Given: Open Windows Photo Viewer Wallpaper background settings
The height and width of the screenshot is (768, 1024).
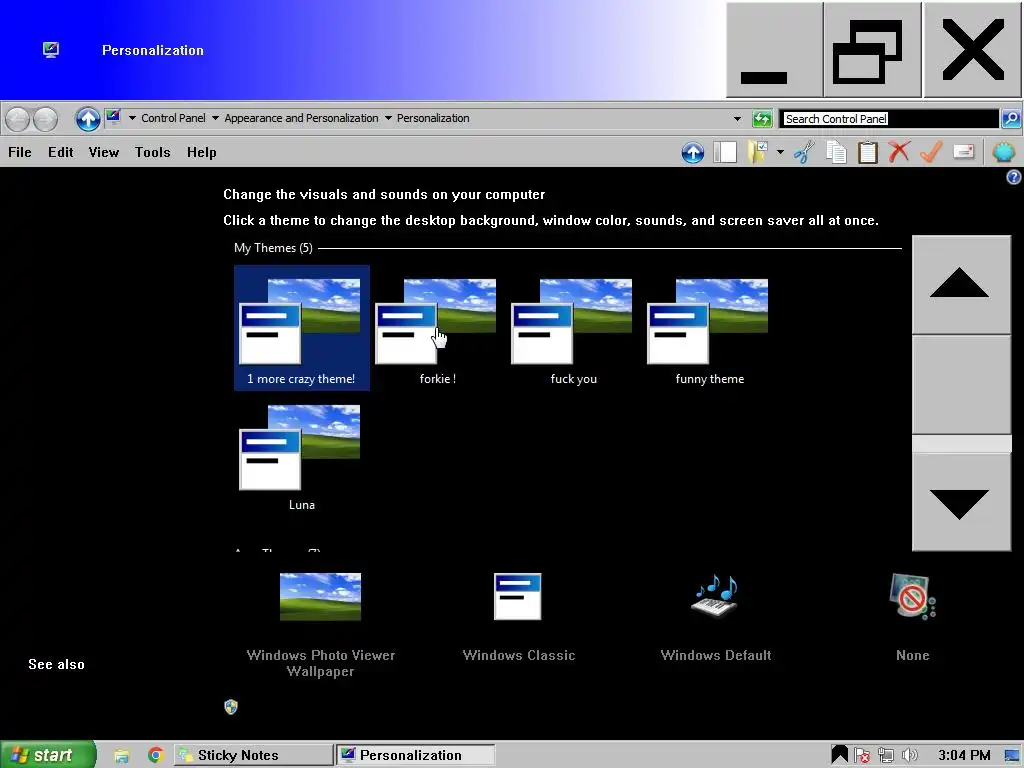Looking at the screenshot, I should tap(320, 626).
